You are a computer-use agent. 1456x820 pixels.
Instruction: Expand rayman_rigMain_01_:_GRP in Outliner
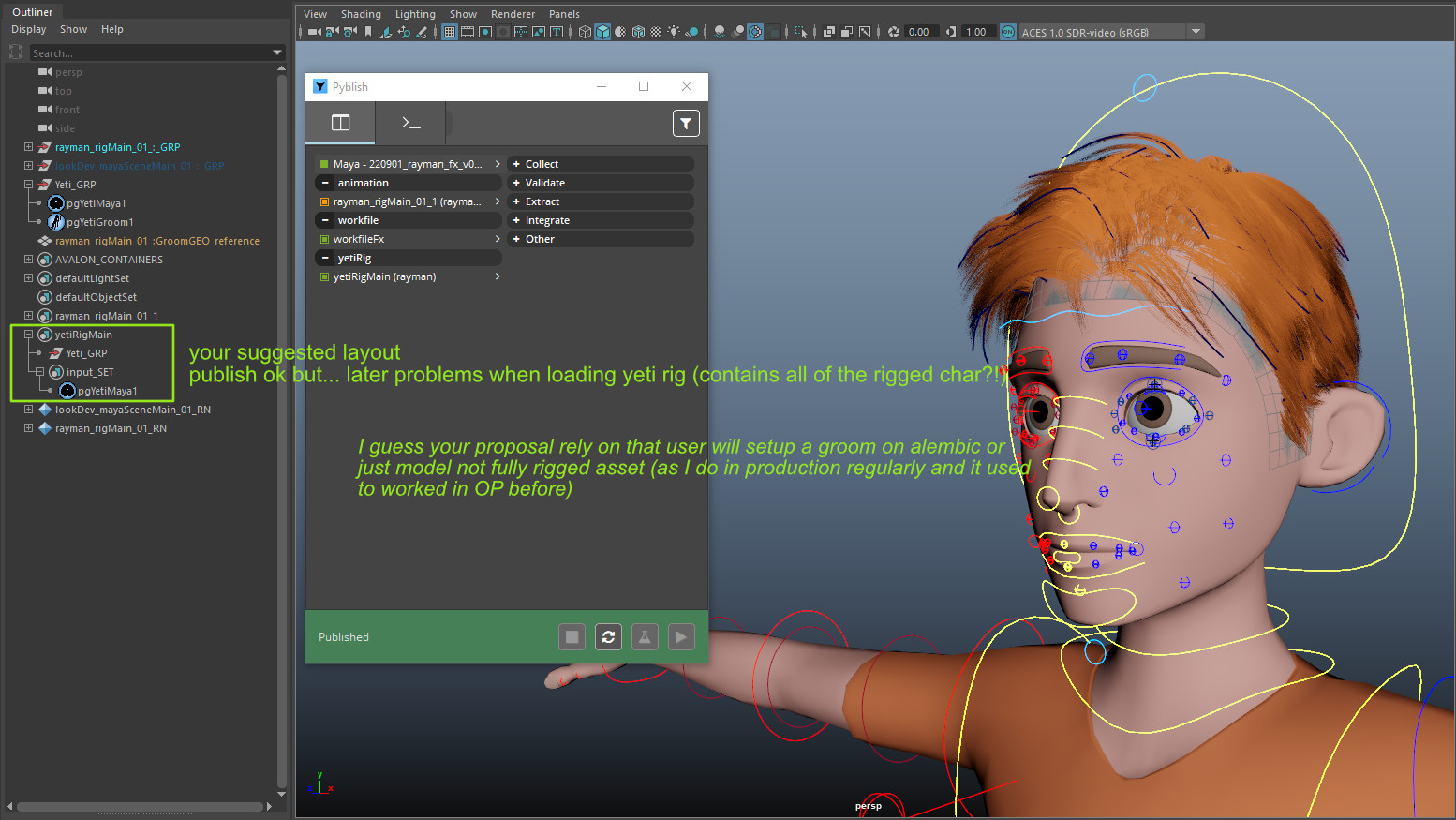[28, 147]
